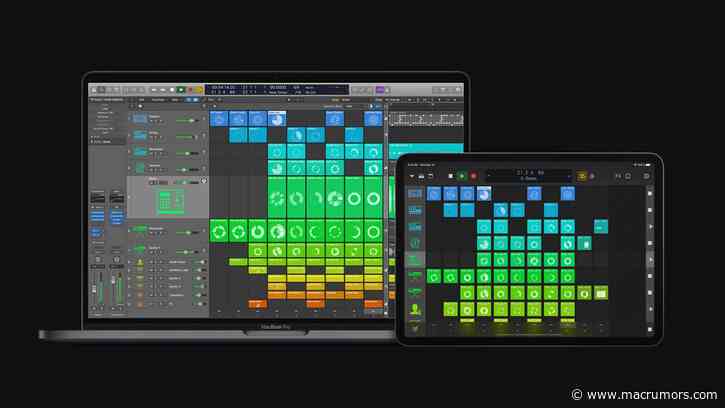Trigger the last teal cell in iPad third row
This screenshot has width=725, height=408.
(x=601, y=227)
